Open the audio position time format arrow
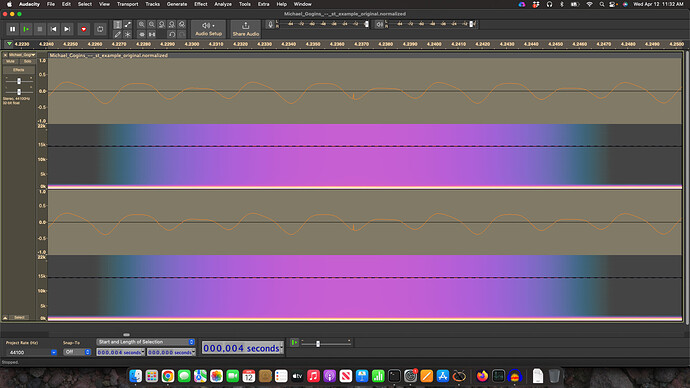 pos(281,348)
